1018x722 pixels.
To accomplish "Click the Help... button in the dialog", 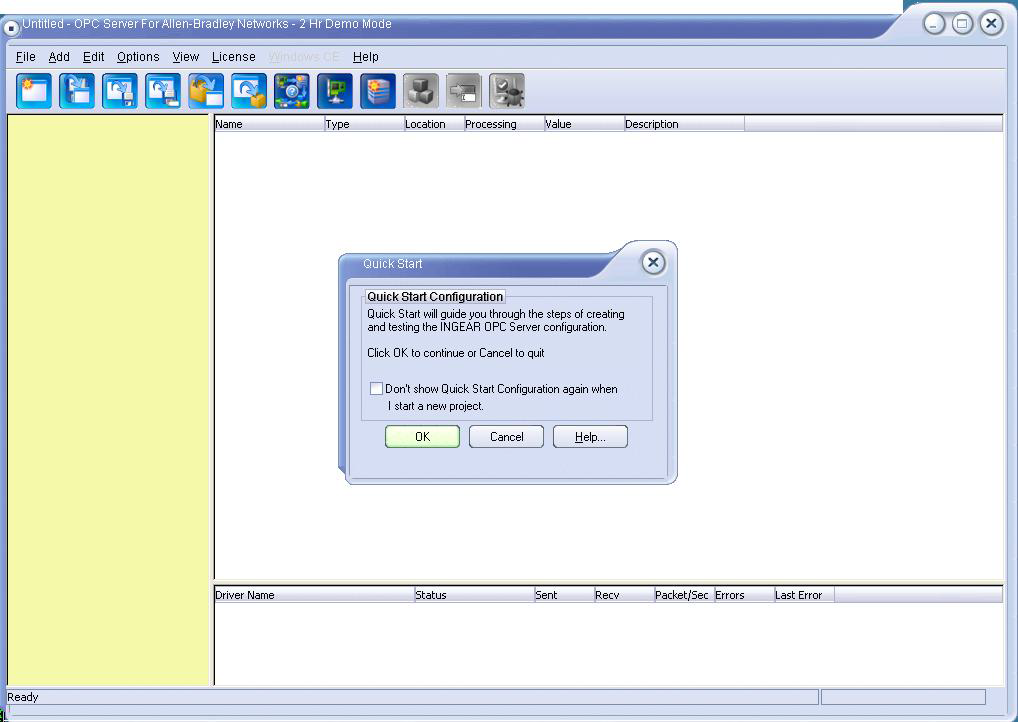I will 590,436.
